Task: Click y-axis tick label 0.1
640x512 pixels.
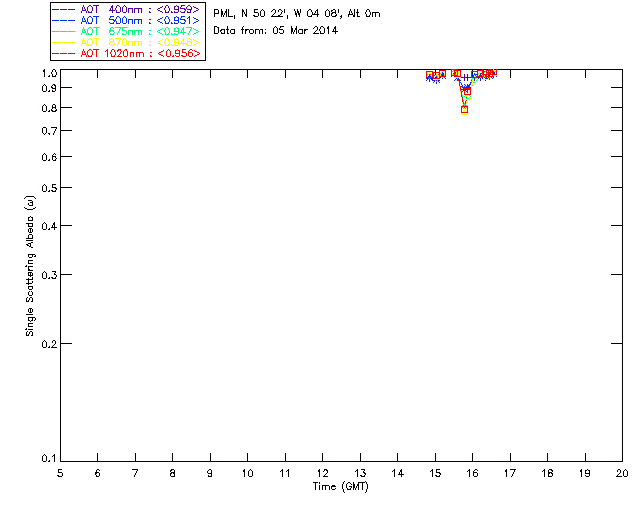Action: click(x=49, y=459)
